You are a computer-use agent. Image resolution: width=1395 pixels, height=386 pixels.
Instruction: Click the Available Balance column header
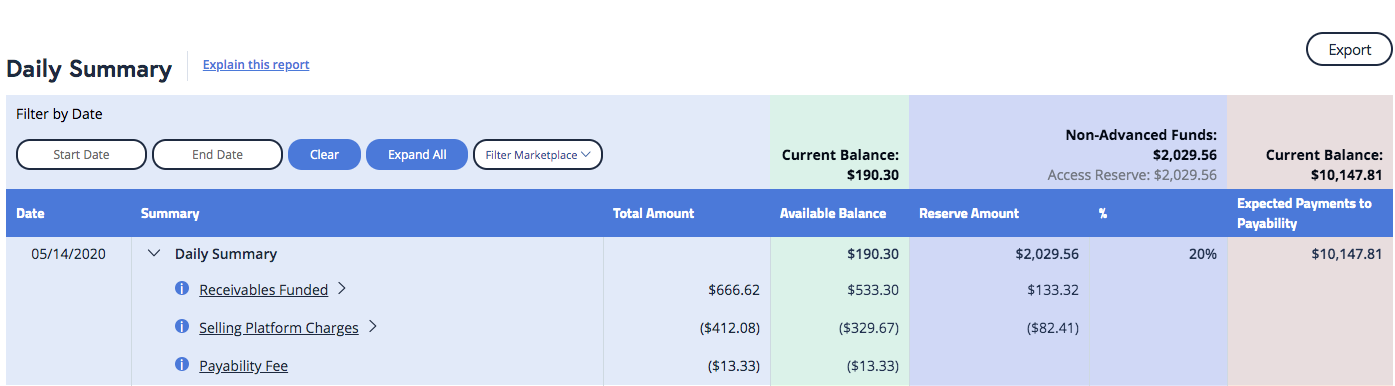pos(833,213)
